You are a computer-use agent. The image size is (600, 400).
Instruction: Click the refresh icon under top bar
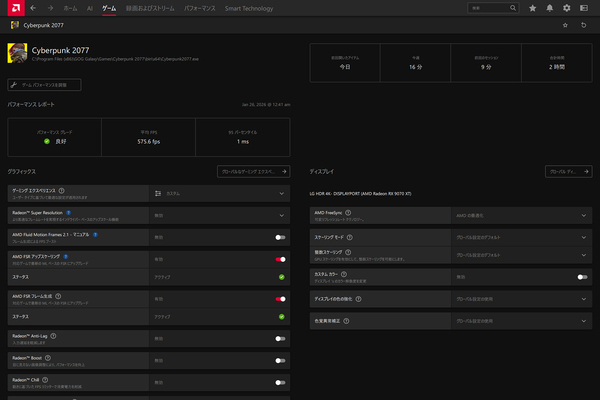[585, 25]
